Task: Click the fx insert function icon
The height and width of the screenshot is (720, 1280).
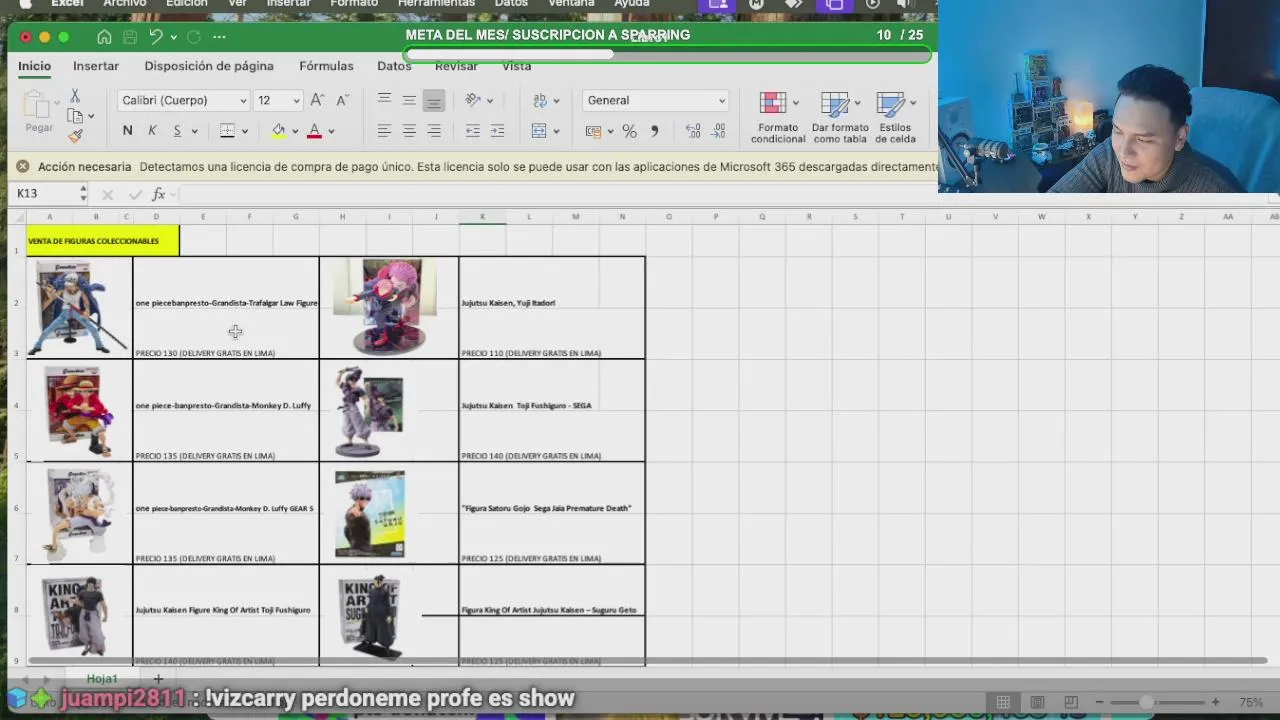Action: [158, 194]
